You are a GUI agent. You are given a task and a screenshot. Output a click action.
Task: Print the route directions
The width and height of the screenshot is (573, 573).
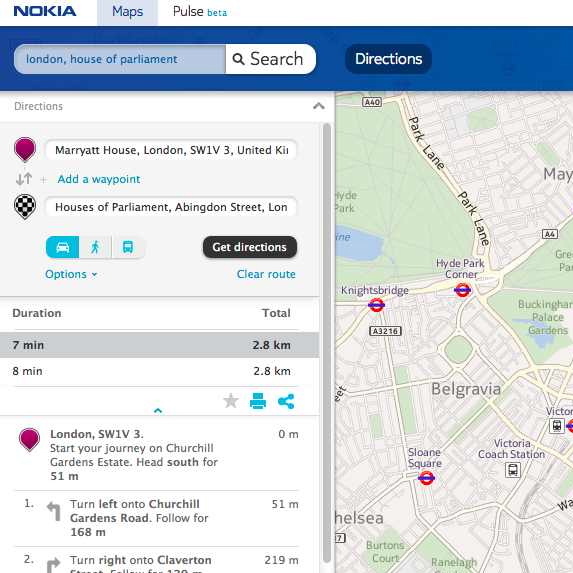coord(258,401)
